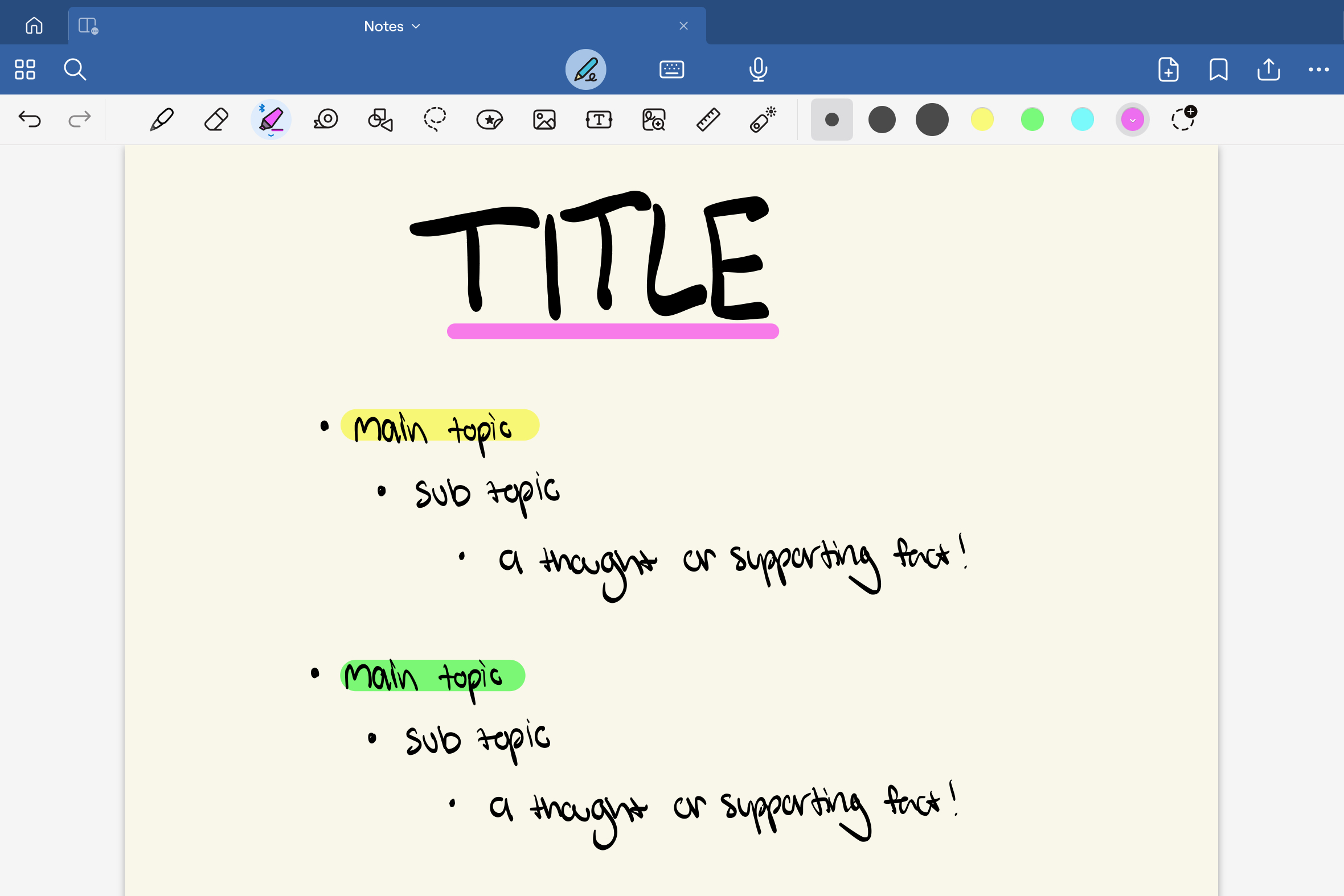This screenshot has width=1344, height=896.
Task: Select the Lasso selection tool
Action: pyautogui.click(x=434, y=120)
